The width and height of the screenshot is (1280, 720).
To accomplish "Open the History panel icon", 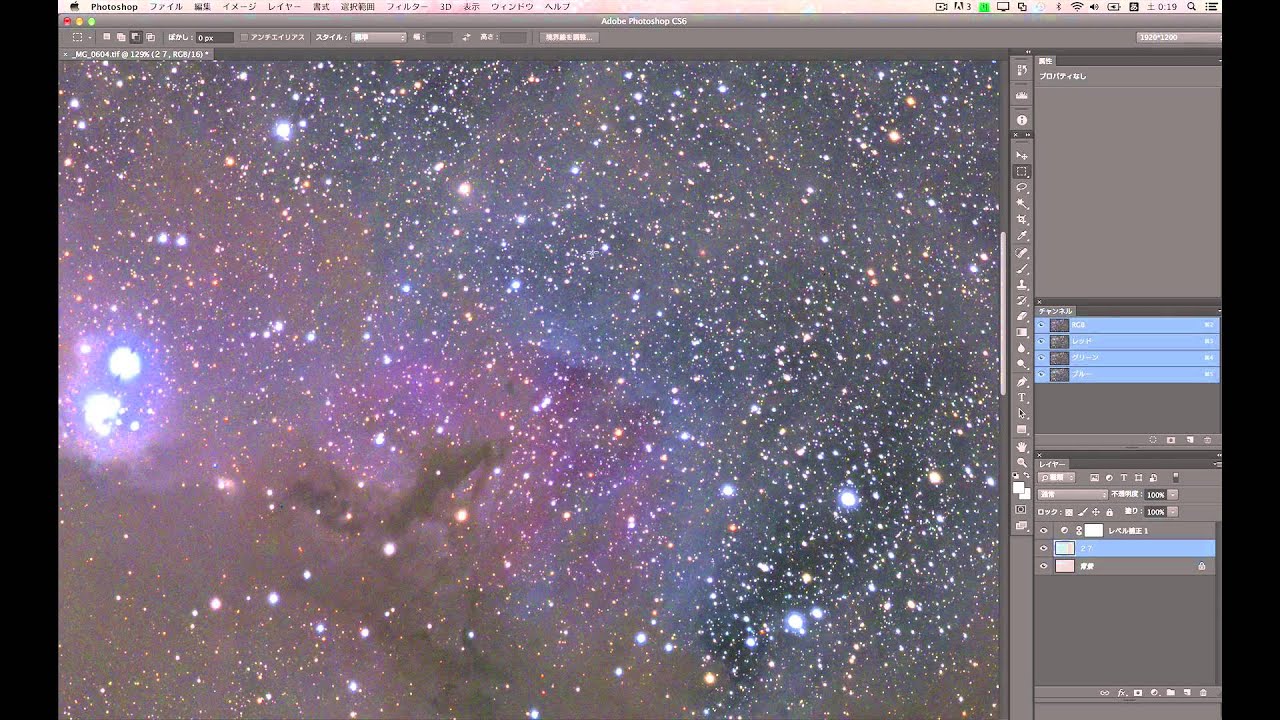I will pyautogui.click(x=1022, y=70).
